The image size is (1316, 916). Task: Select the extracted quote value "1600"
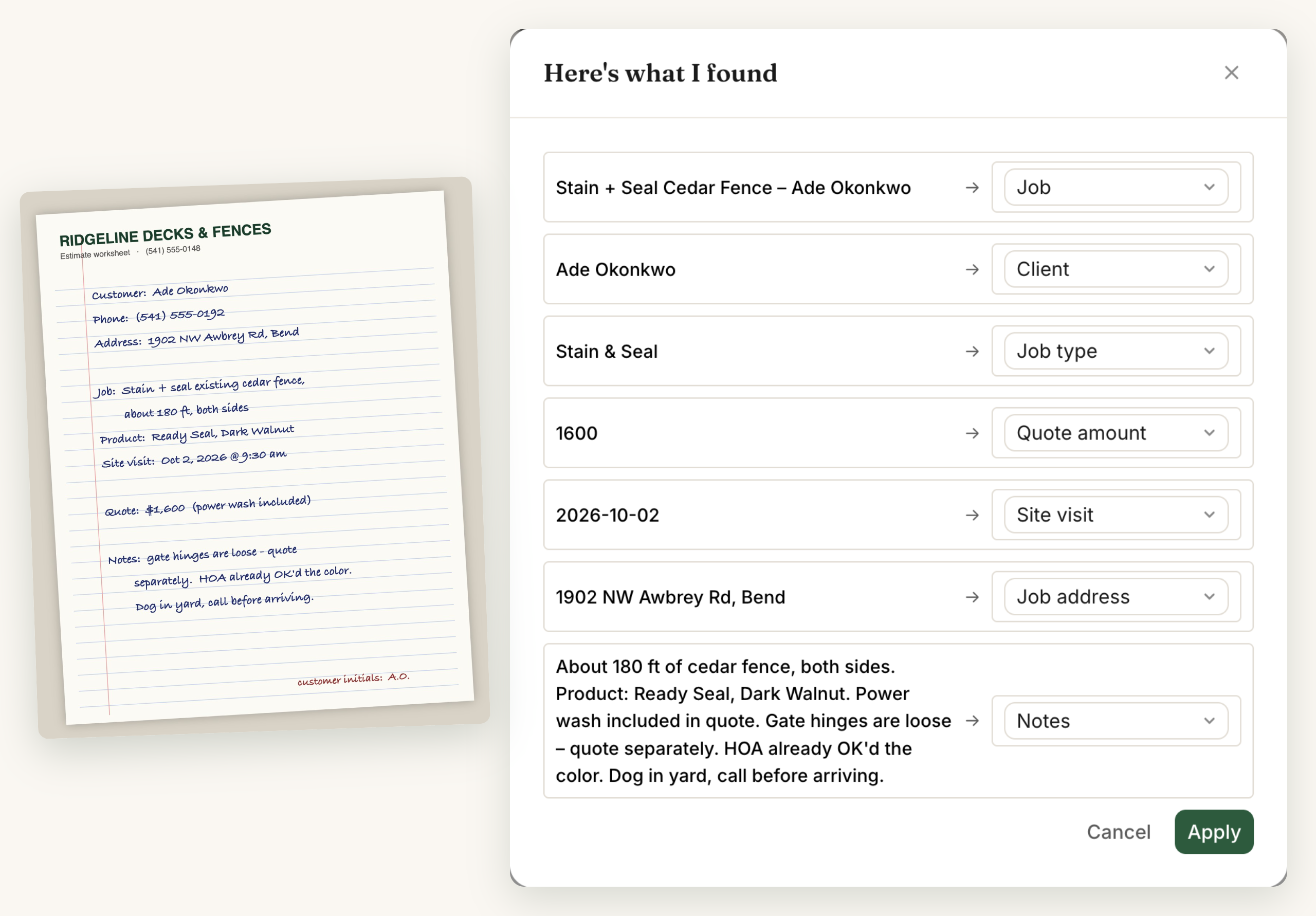[577, 434]
